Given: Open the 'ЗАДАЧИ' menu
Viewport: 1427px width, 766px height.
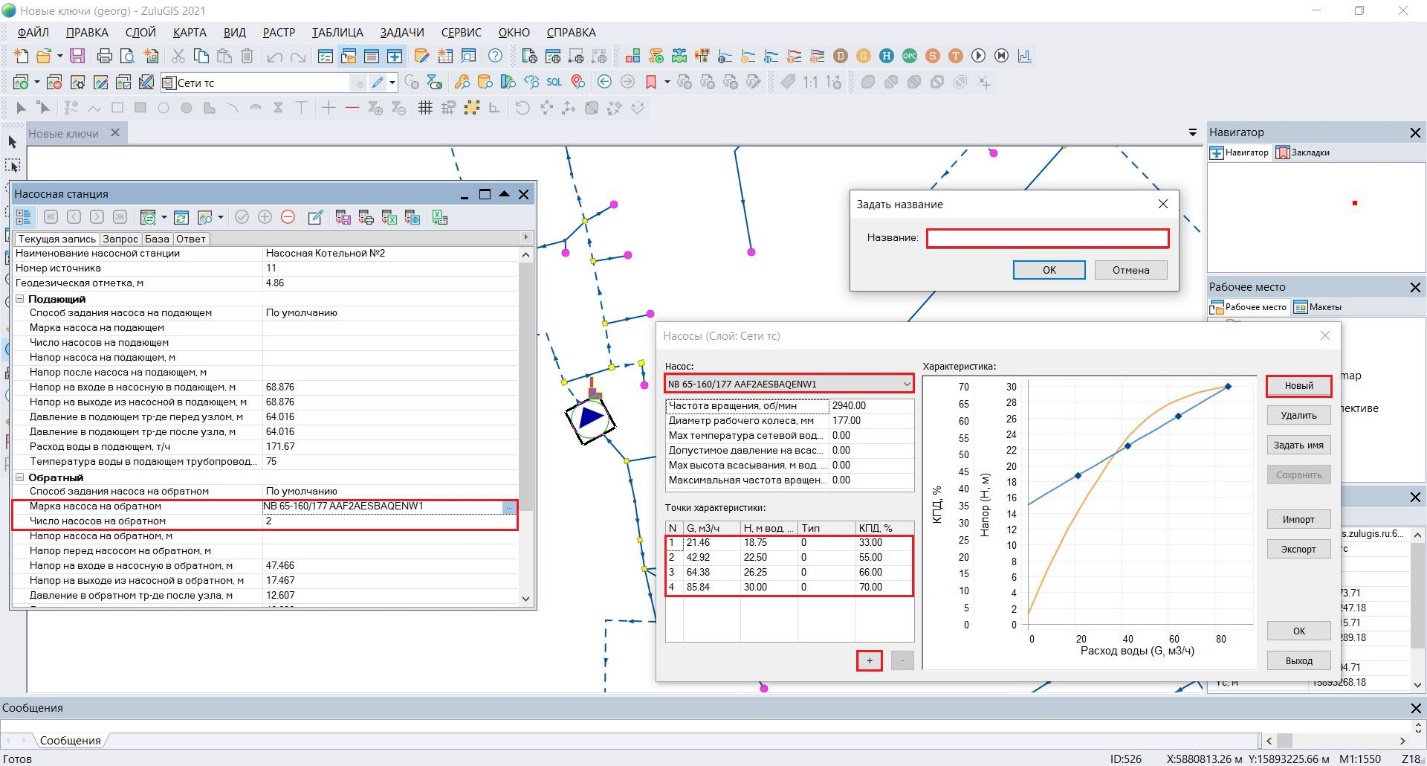Looking at the screenshot, I should 400,32.
